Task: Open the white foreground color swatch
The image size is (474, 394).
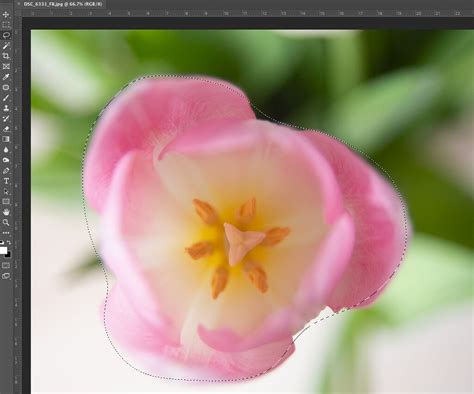Action: [x=3, y=250]
